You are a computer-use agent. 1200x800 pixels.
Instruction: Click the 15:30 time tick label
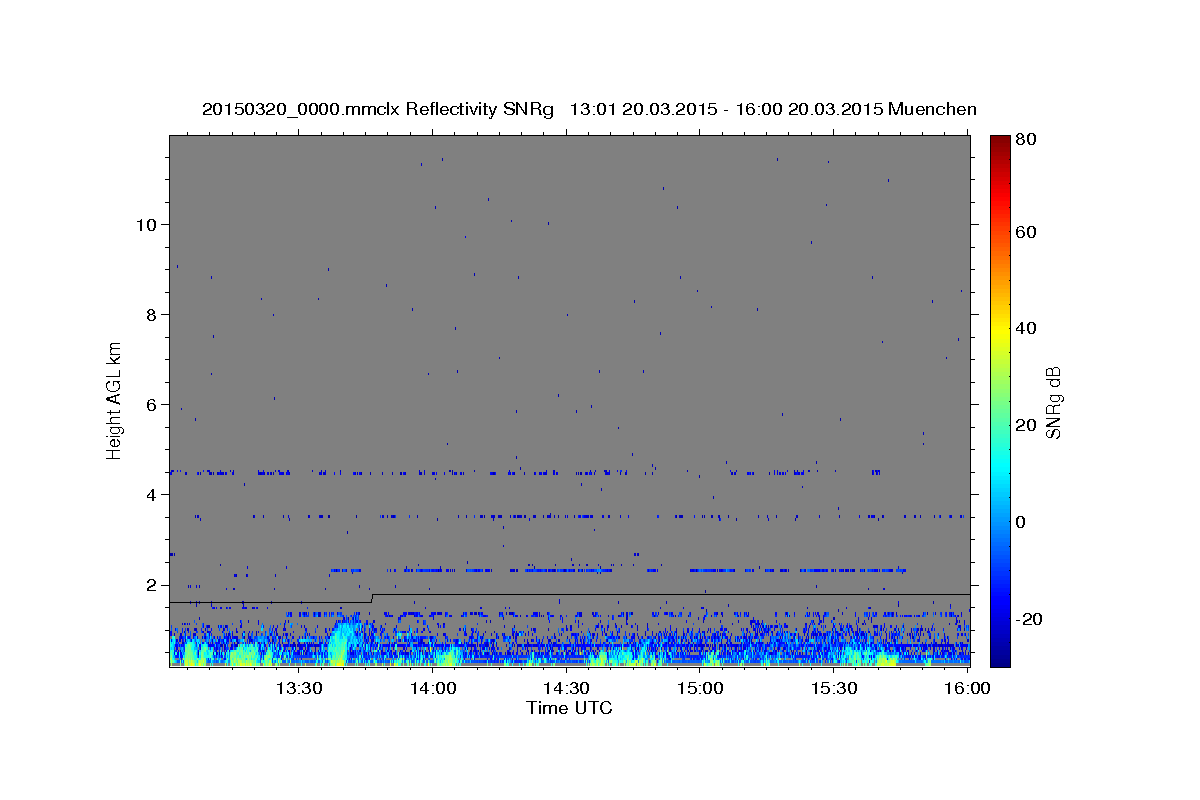[x=834, y=688]
